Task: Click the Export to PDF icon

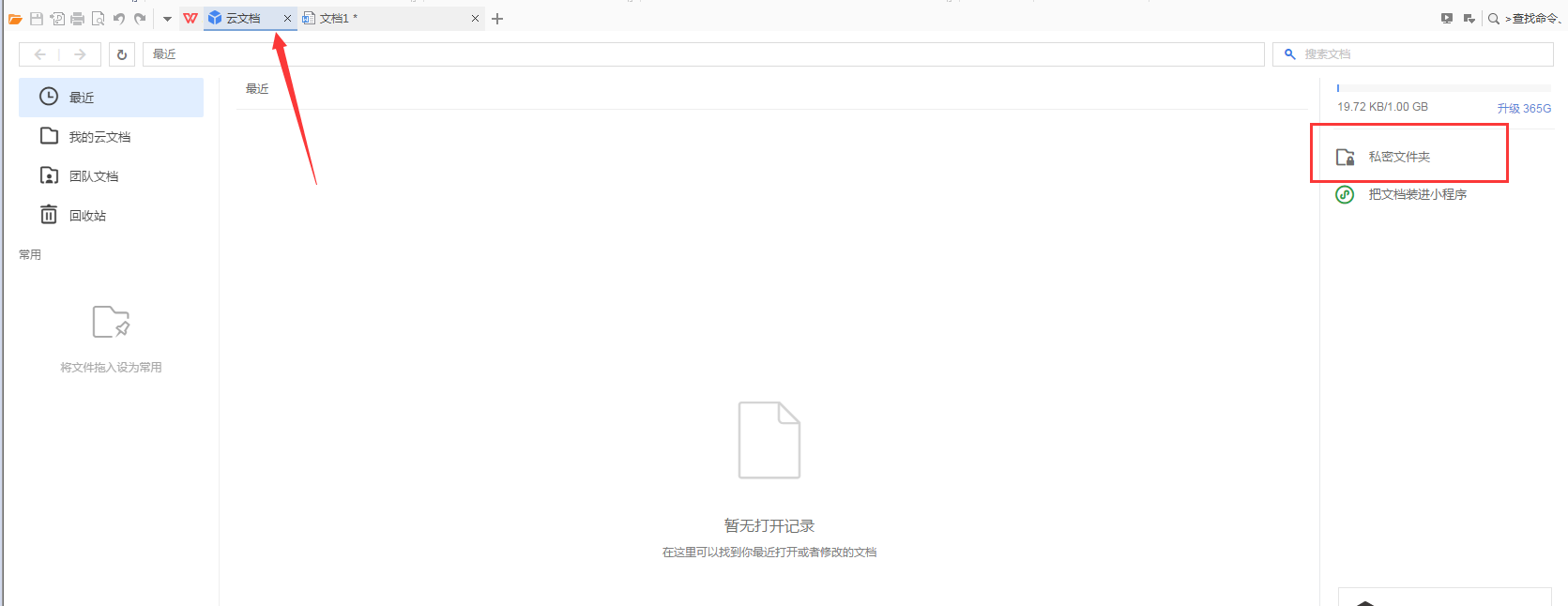Action: click(x=57, y=19)
